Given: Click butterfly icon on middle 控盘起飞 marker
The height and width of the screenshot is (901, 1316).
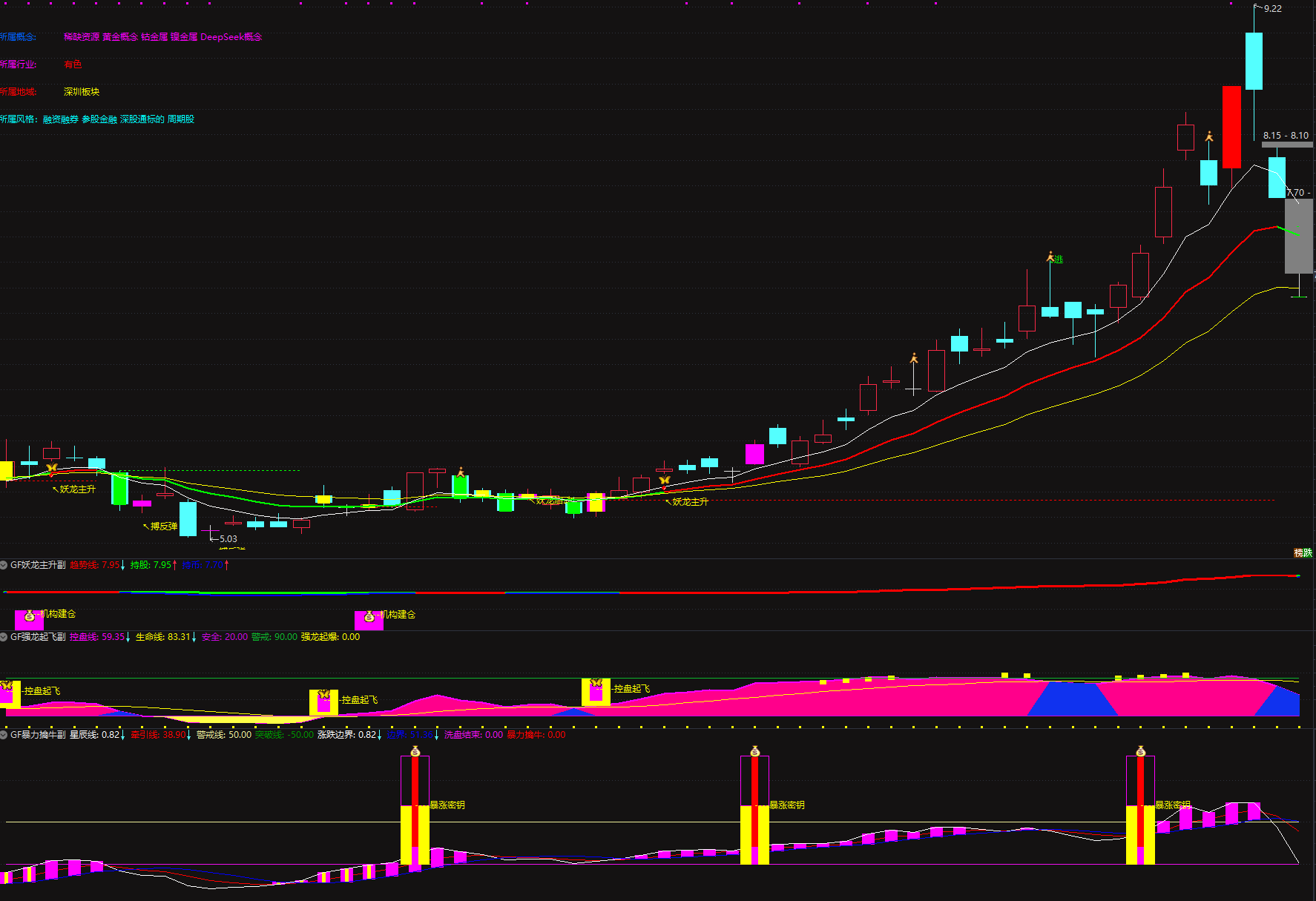Looking at the screenshot, I should (323, 695).
